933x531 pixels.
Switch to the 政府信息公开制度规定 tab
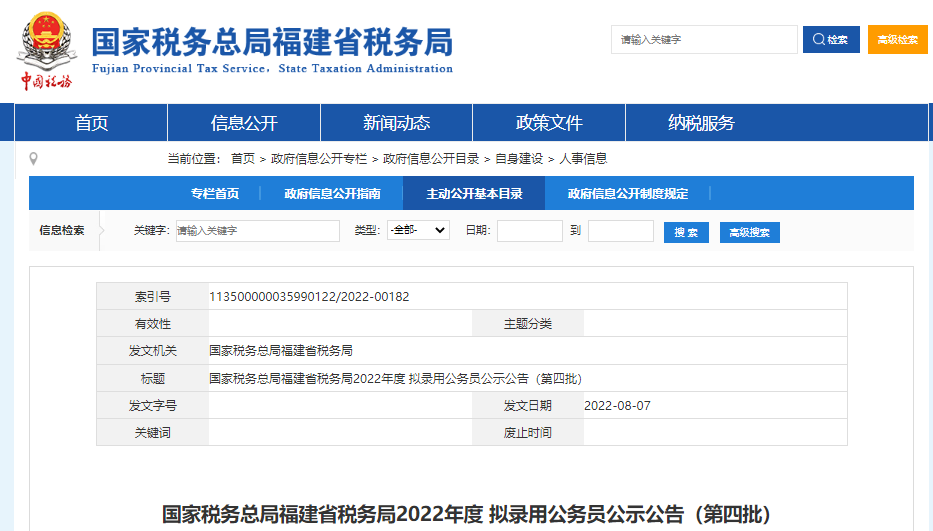(x=628, y=193)
